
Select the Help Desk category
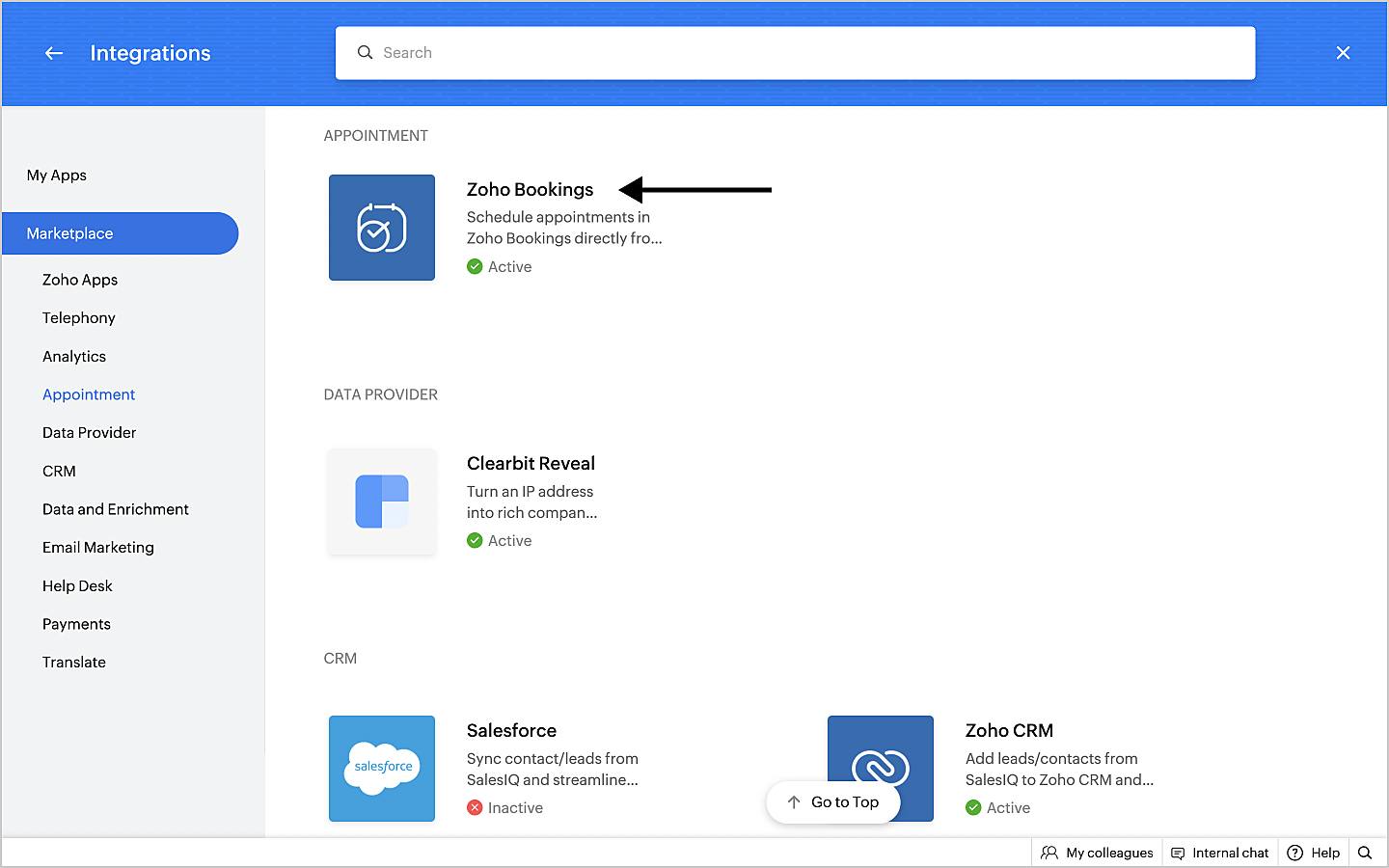point(77,586)
